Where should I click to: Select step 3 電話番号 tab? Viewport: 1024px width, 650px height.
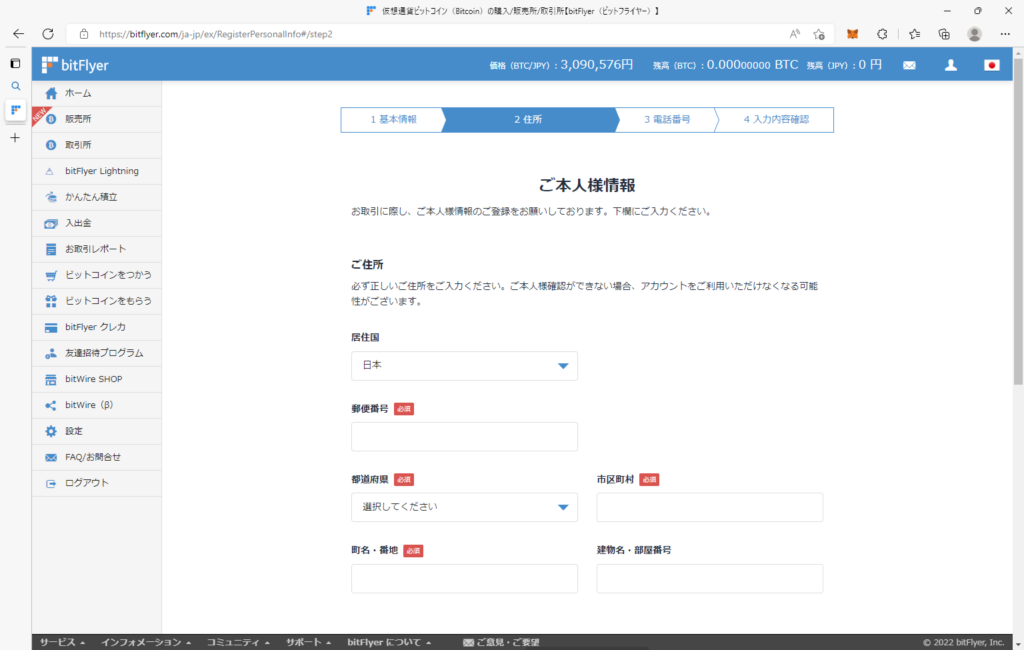tap(666, 120)
